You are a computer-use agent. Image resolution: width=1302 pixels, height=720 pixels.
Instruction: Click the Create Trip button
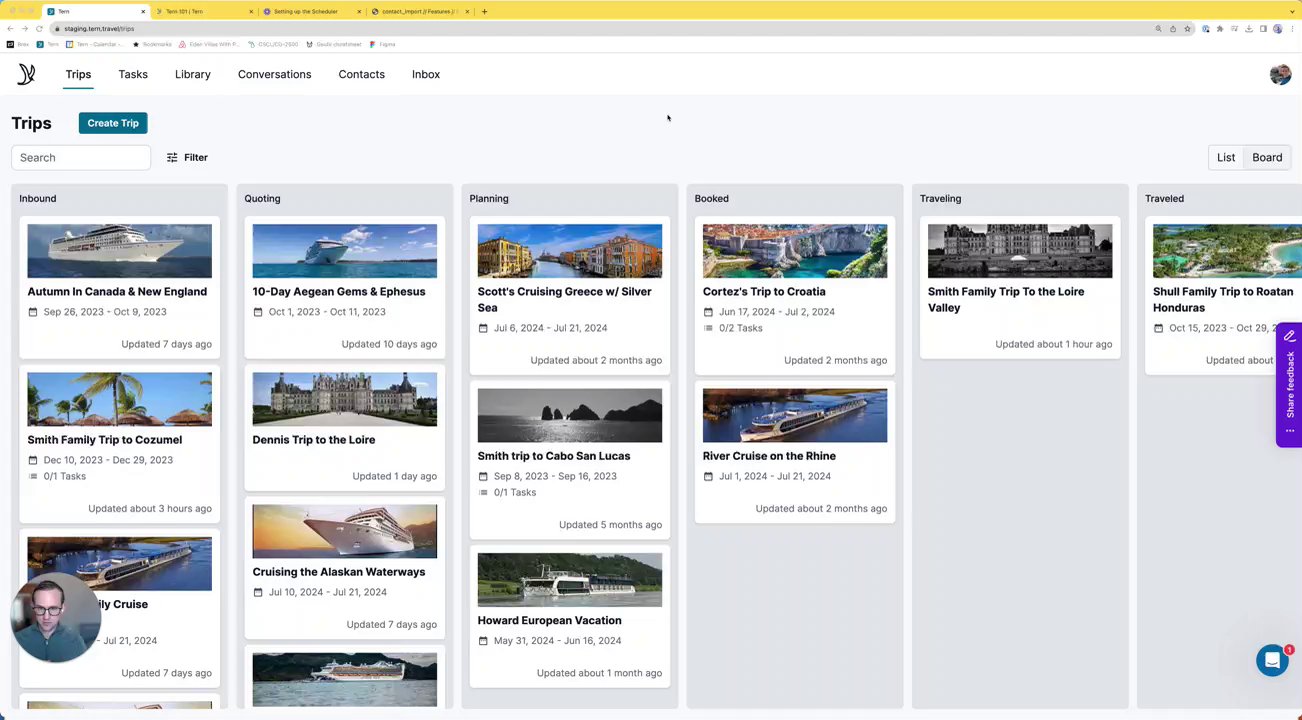coord(113,123)
